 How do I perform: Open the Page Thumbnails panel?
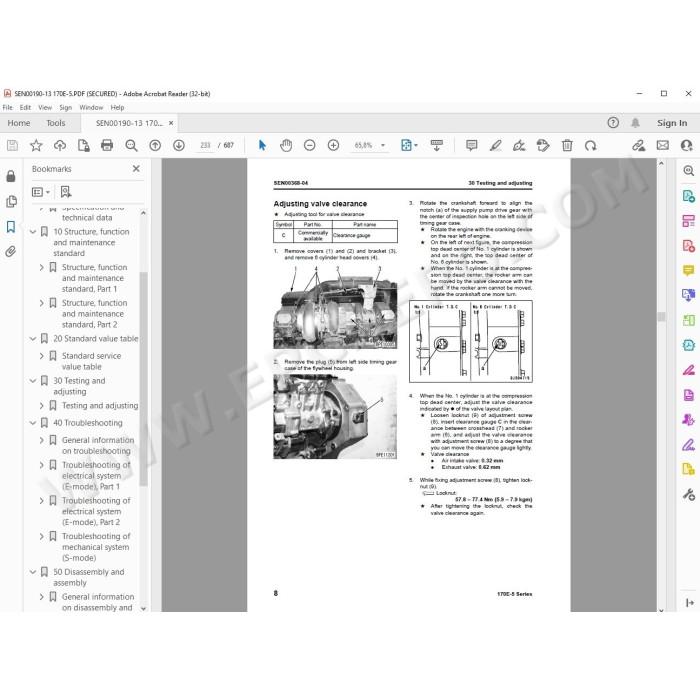11,201
